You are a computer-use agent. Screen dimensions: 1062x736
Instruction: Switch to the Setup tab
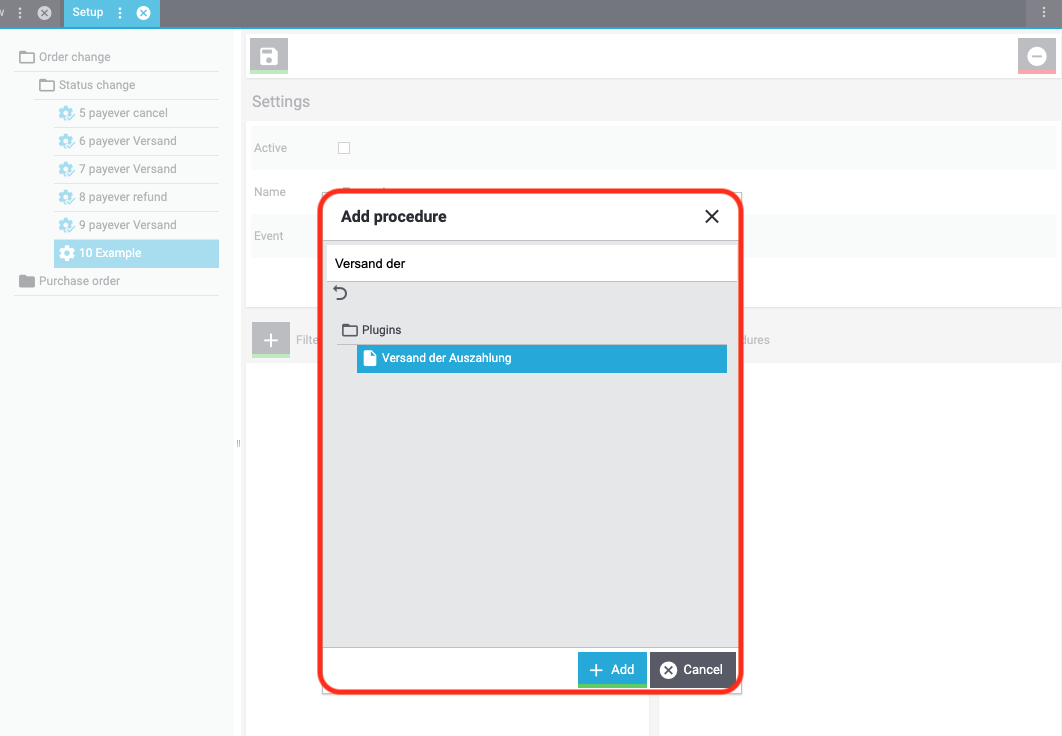tap(88, 12)
